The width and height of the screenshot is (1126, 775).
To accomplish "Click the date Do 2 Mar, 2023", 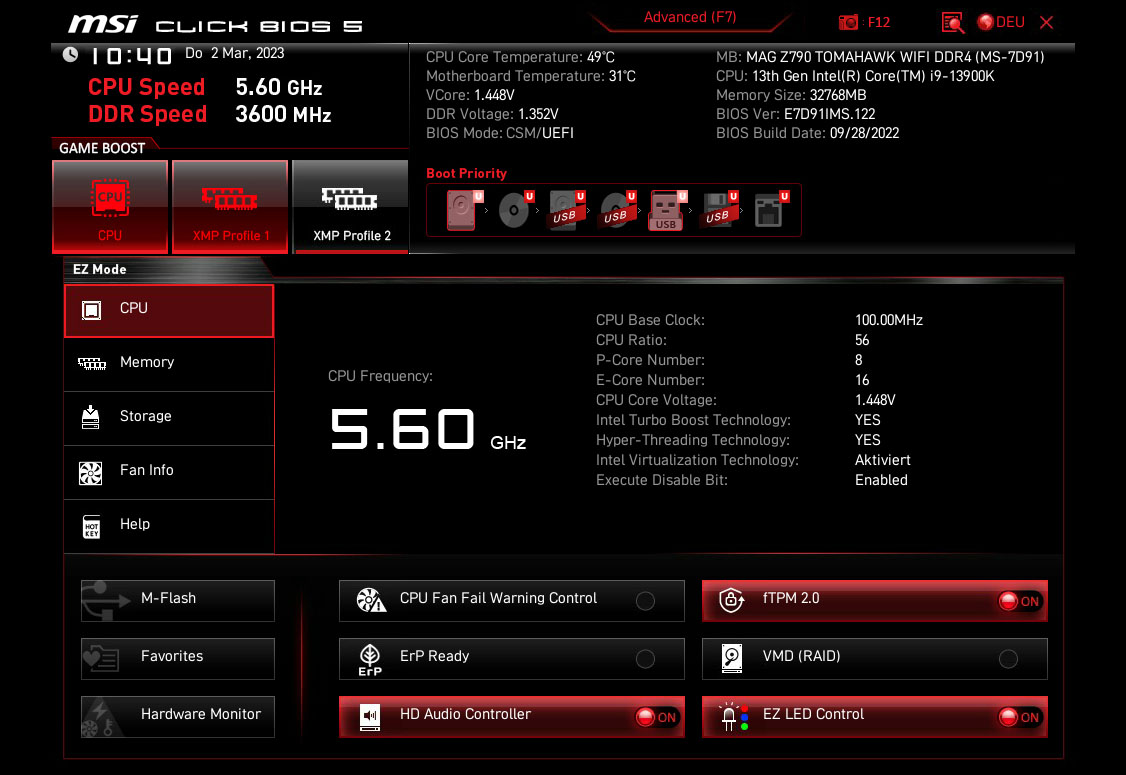I will [235, 53].
